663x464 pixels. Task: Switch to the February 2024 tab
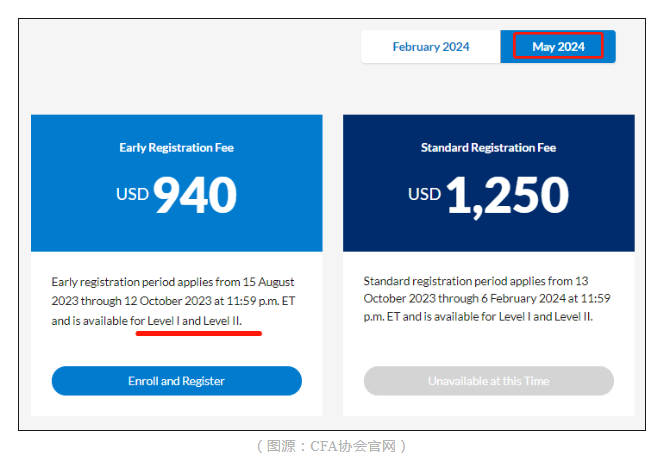click(x=430, y=47)
